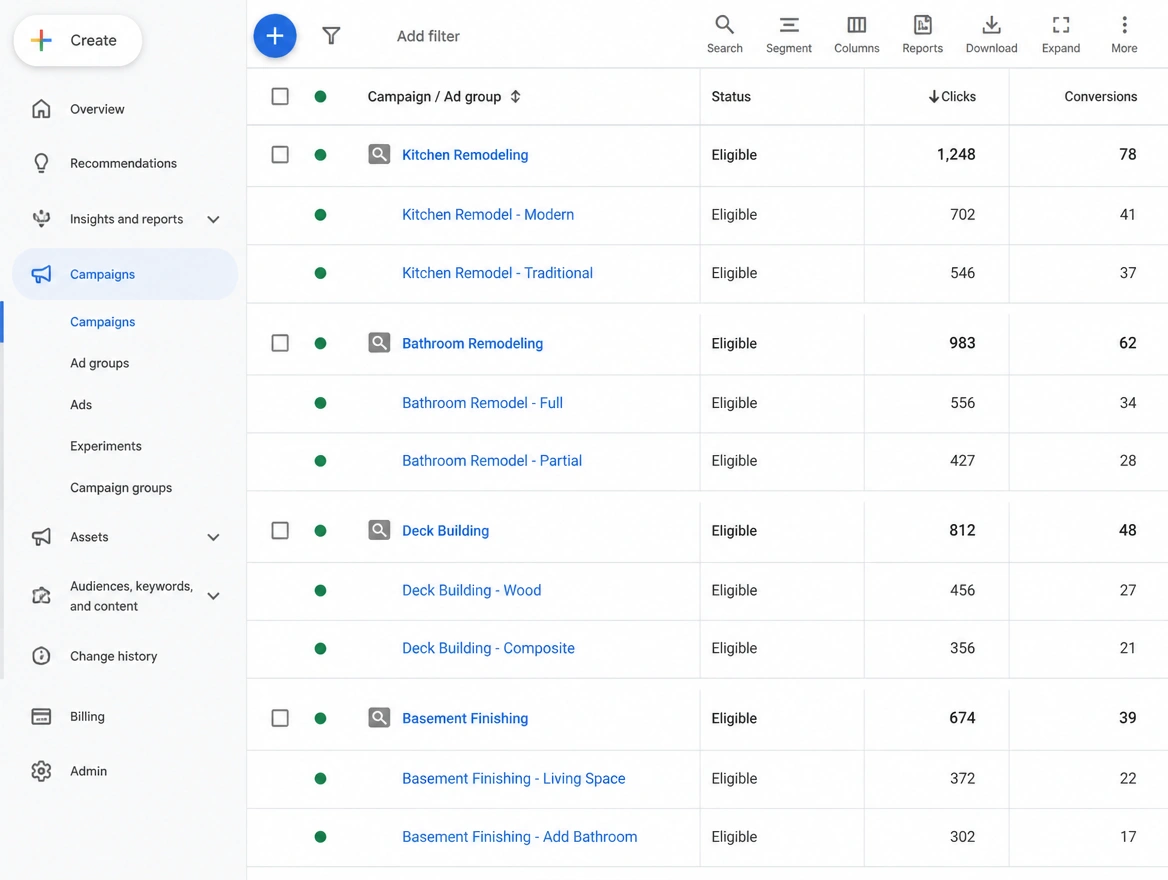Open the Reports toolbar option
This screenshot has width=1168, height=880.
pyautogui.click(x=922, y=34)
